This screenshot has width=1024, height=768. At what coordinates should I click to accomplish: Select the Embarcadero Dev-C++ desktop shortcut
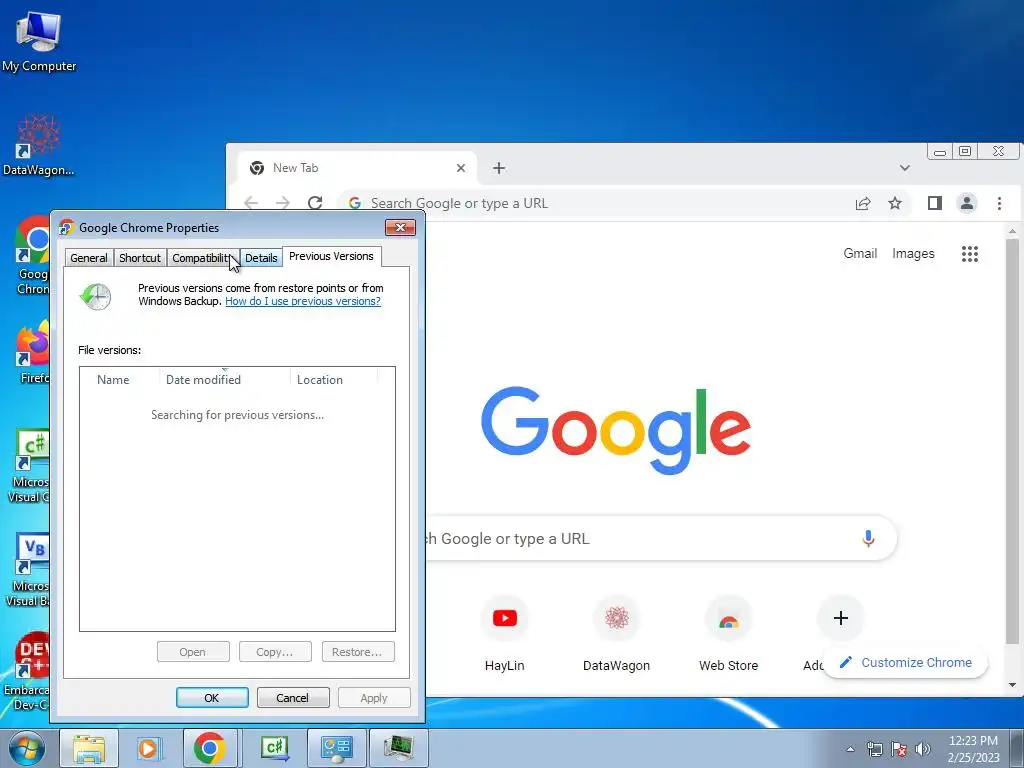pos(27,671)
